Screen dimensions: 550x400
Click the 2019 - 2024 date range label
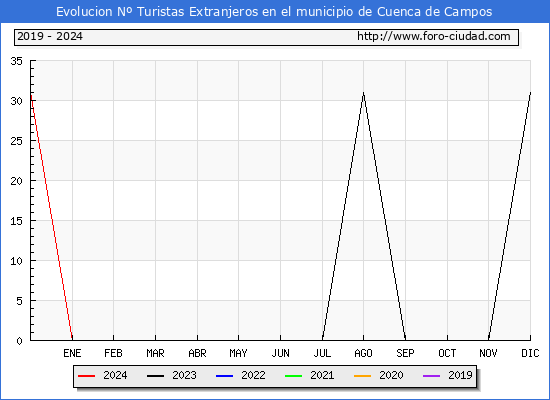point(50,36)
